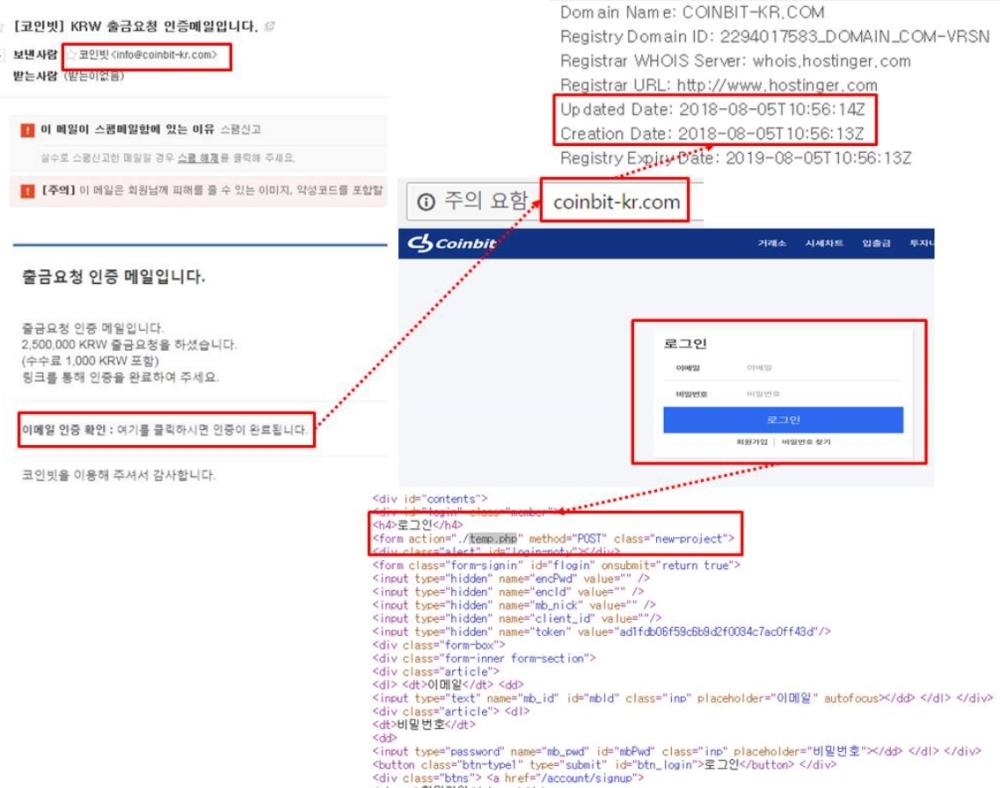Click the highlighted temp.php in form action
Screen dimensions: 1000x788
493,539
